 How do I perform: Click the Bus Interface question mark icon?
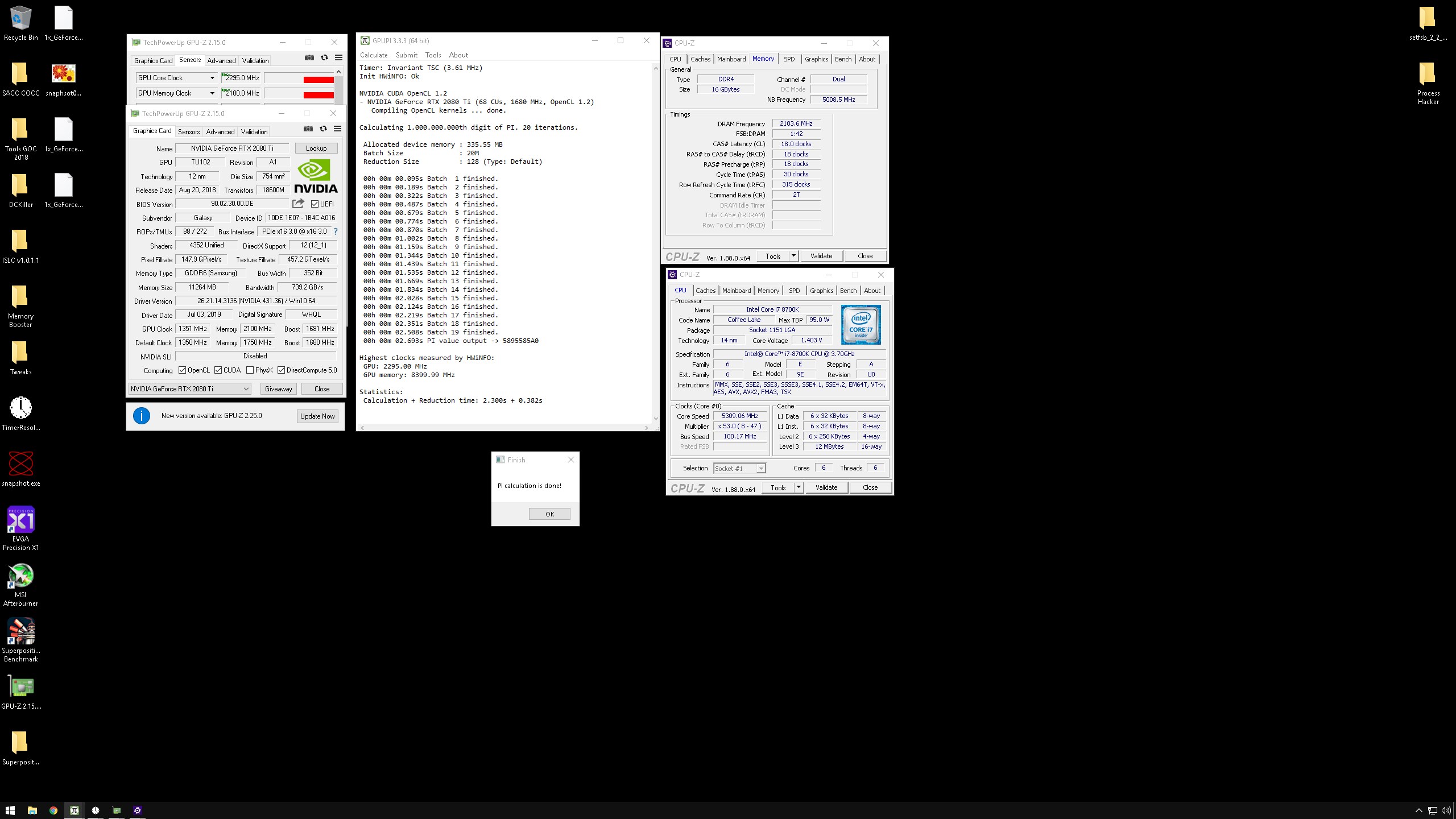pos(336,231)
